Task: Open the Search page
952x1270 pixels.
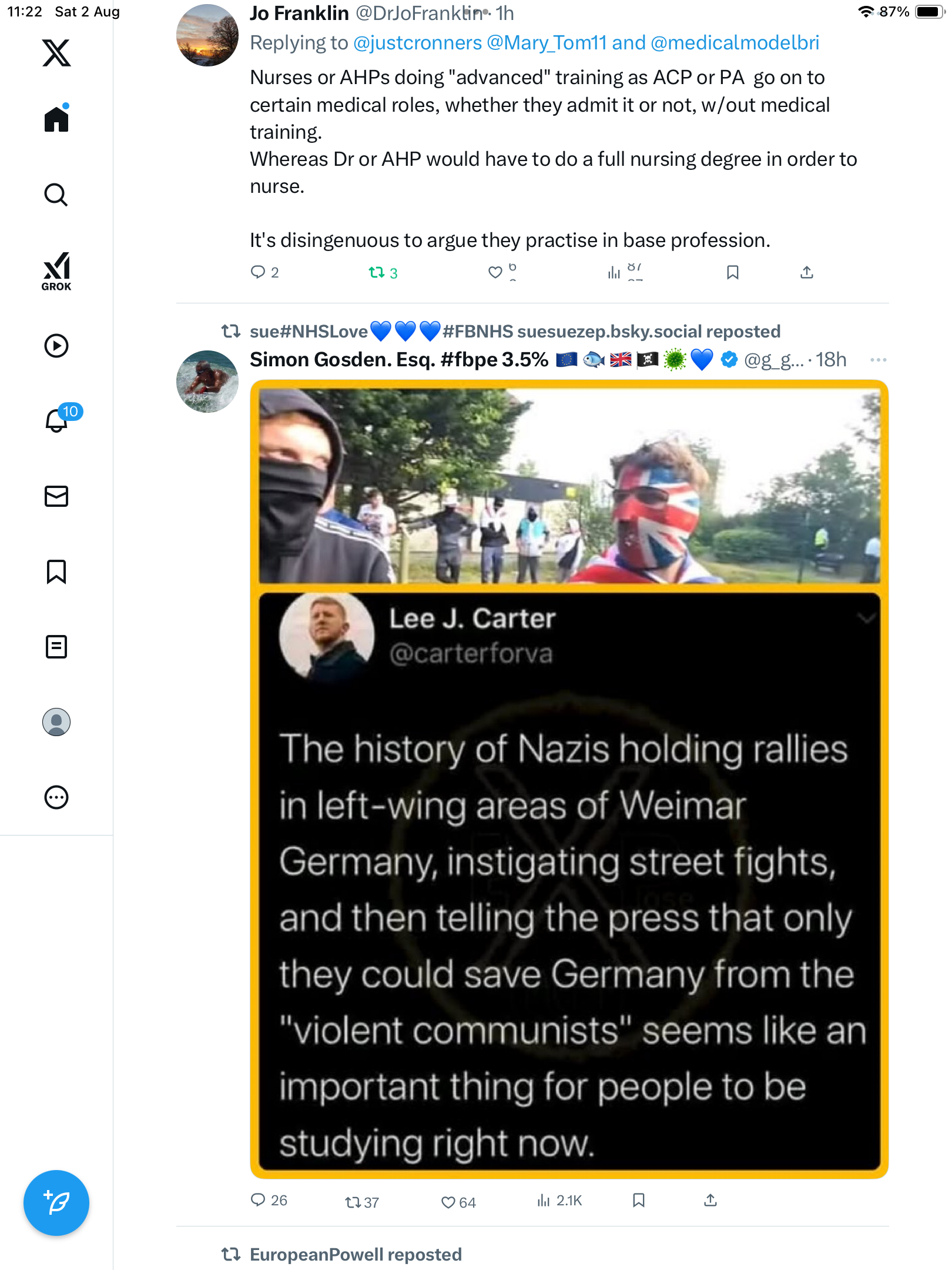Action: (56, 195)
